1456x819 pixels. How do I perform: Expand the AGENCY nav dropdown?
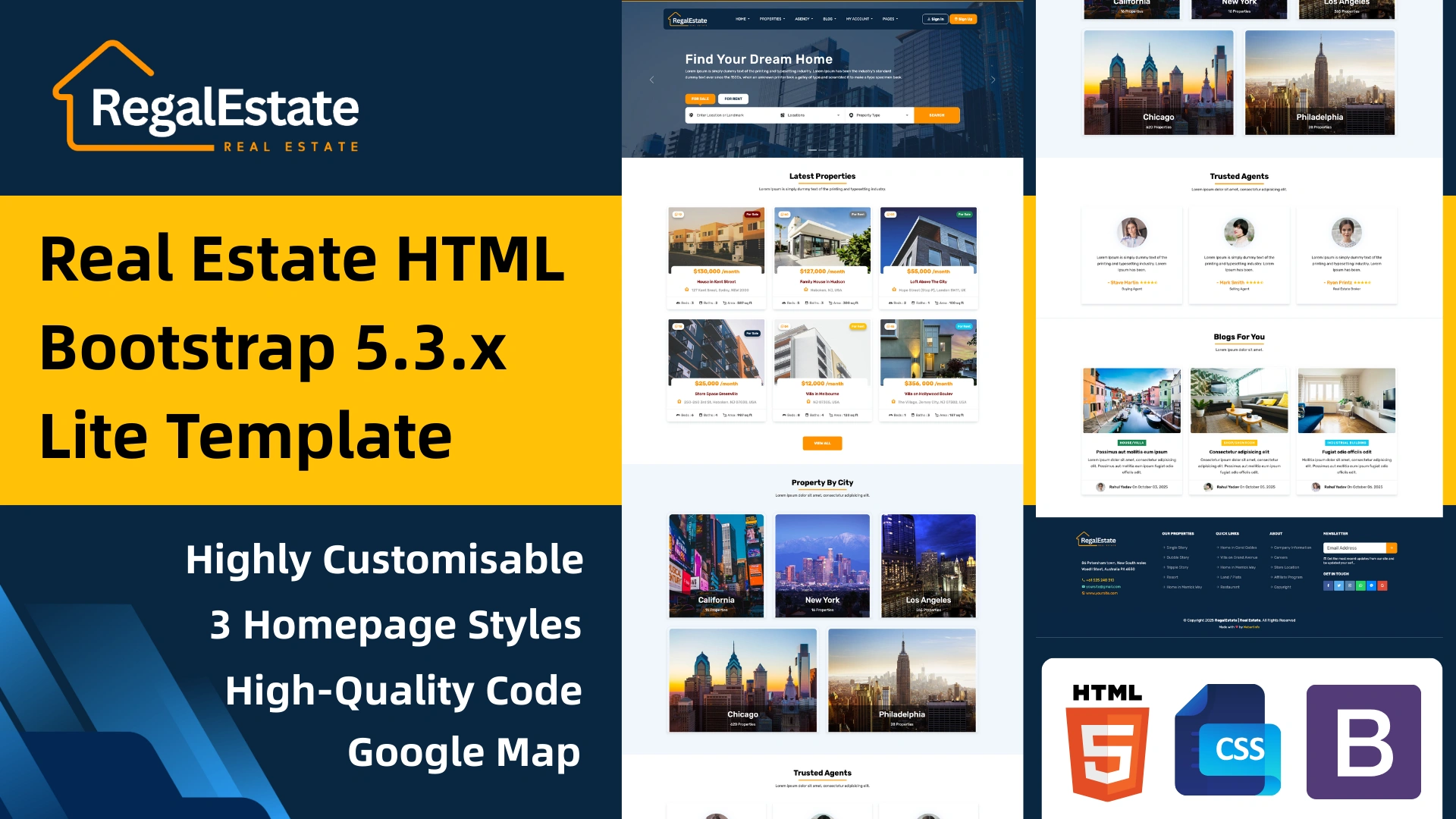804,19
